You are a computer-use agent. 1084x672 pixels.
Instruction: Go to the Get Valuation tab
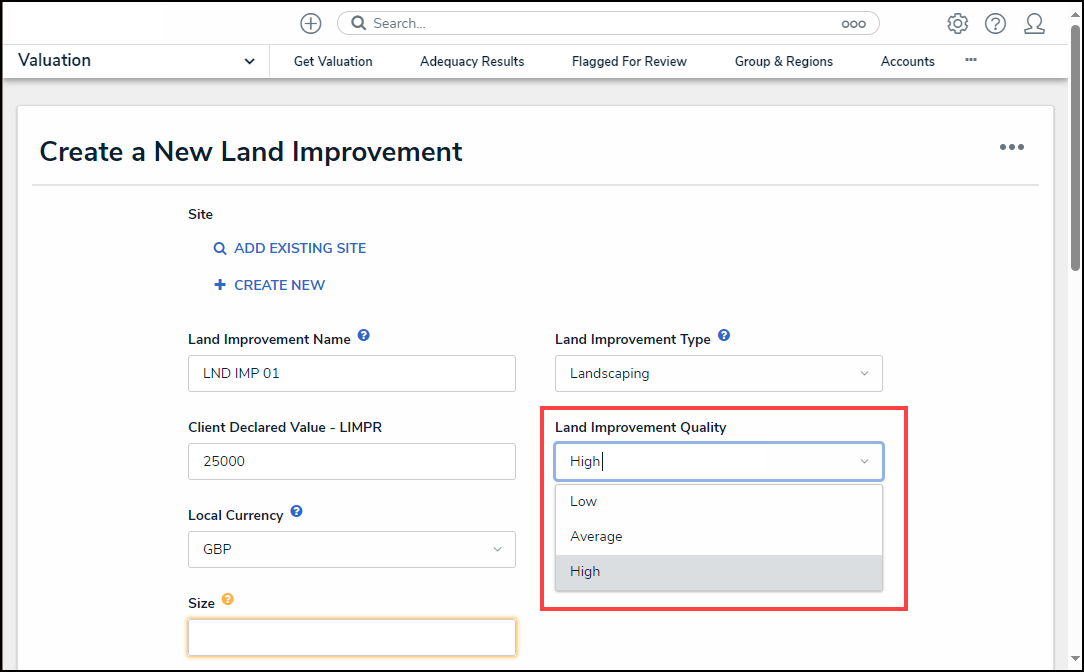[333, 62]
